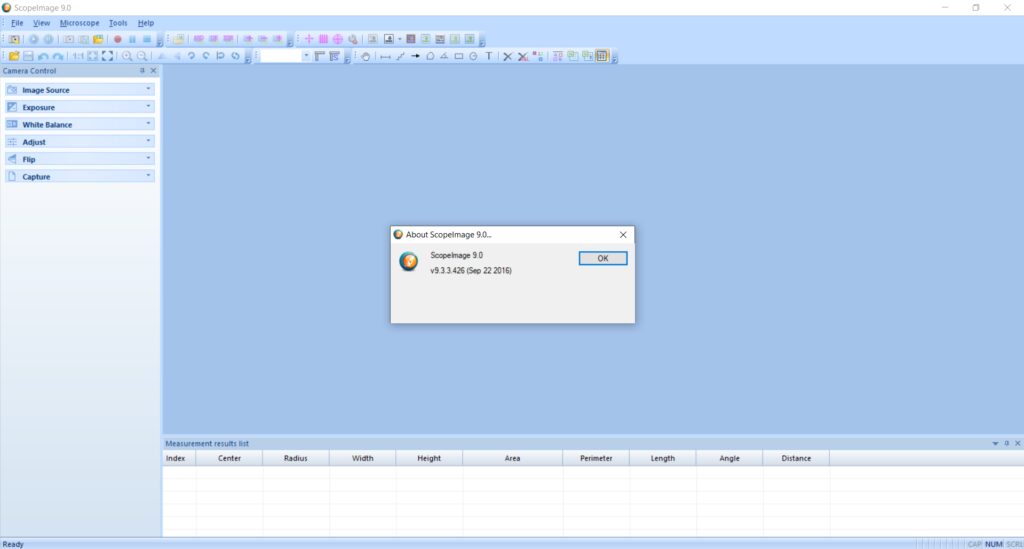Click the save disk icon
This screenshot has width=1024, height=549.
pyautogui.click(x=28, y=56)
